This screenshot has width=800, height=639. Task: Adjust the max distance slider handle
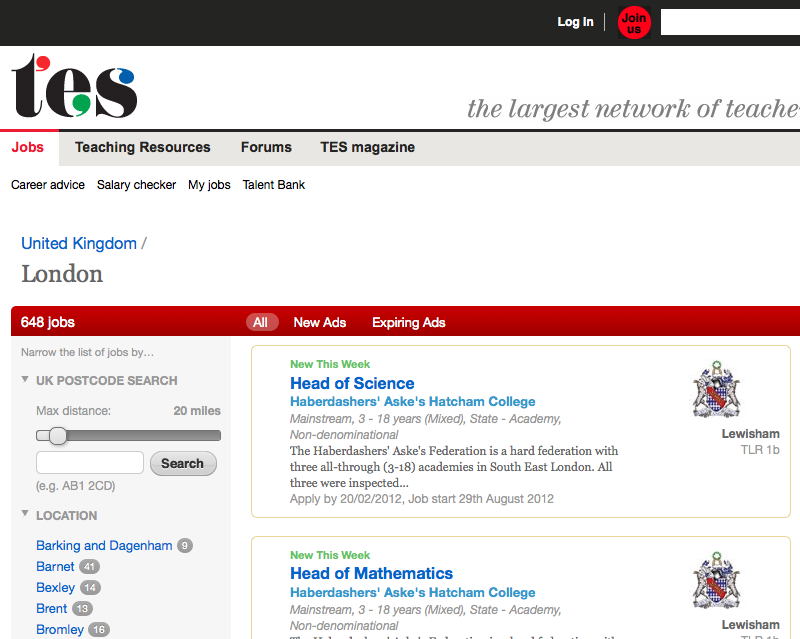pyautogui.click(x=58, y=435)
